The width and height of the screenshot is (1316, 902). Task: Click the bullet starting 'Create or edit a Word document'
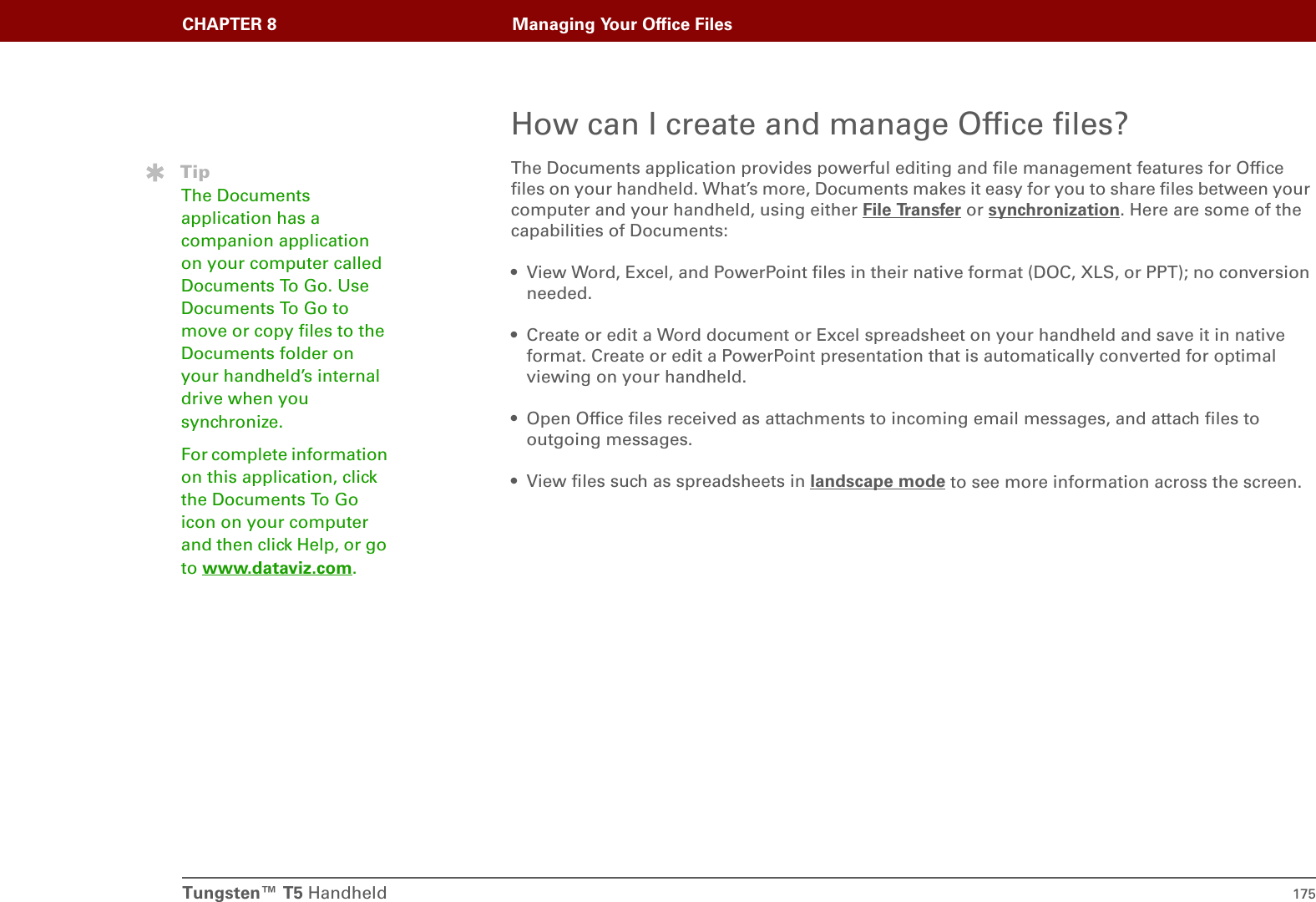[x=898, y=356]
